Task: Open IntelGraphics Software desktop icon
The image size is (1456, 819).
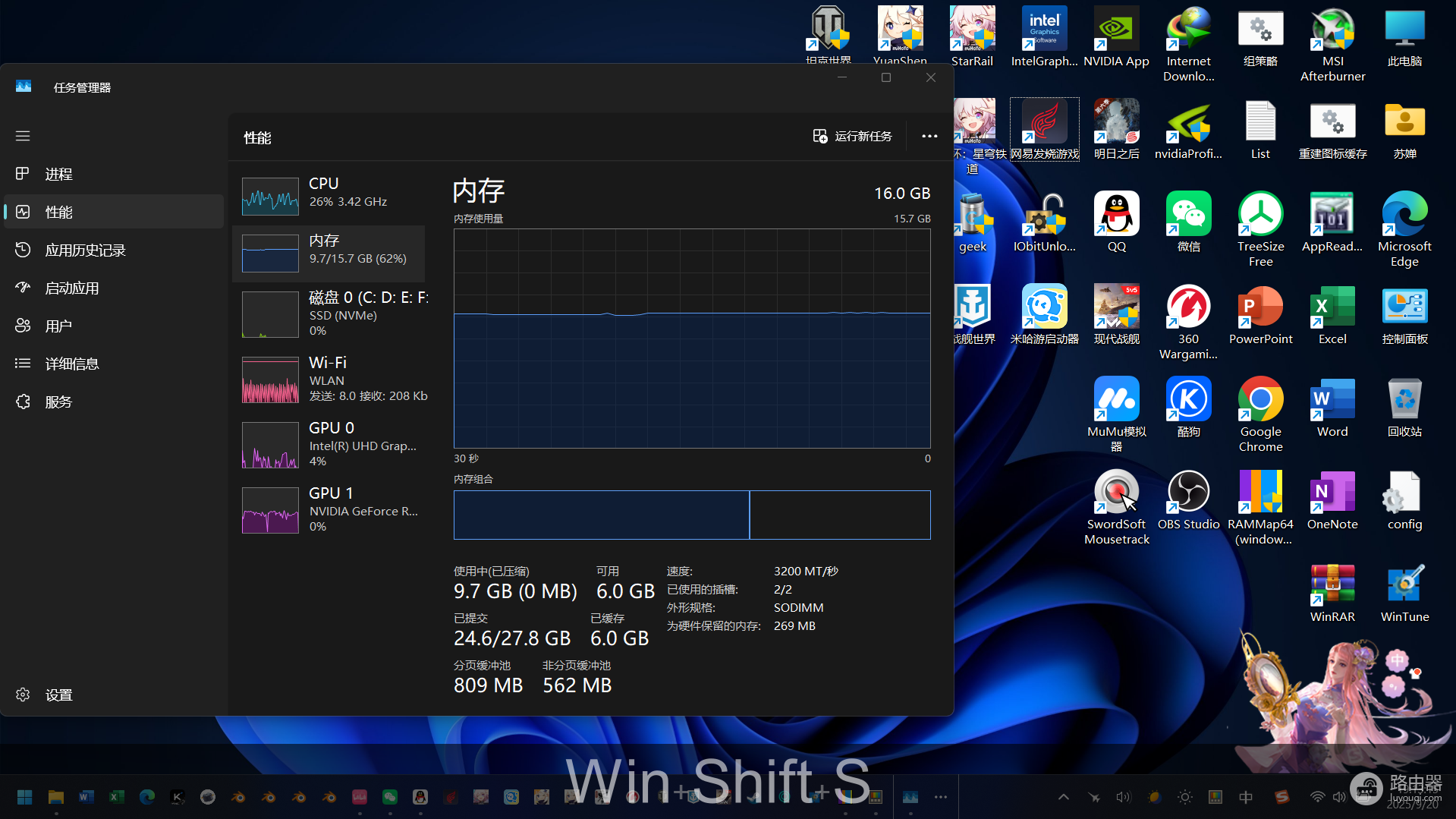Action: (x=1044, y=37)
